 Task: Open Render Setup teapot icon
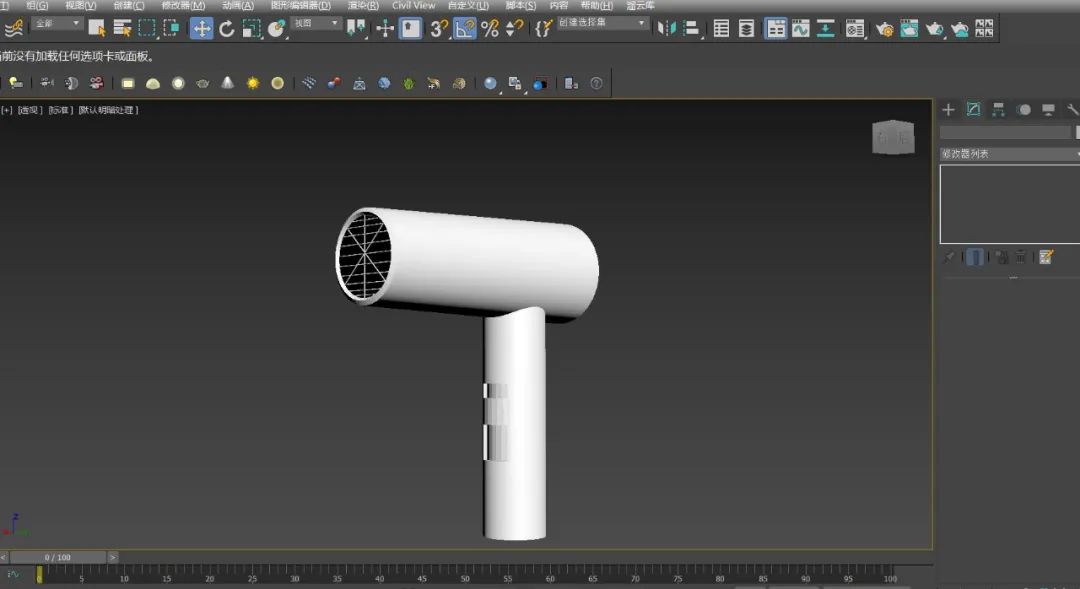[884, 28]
